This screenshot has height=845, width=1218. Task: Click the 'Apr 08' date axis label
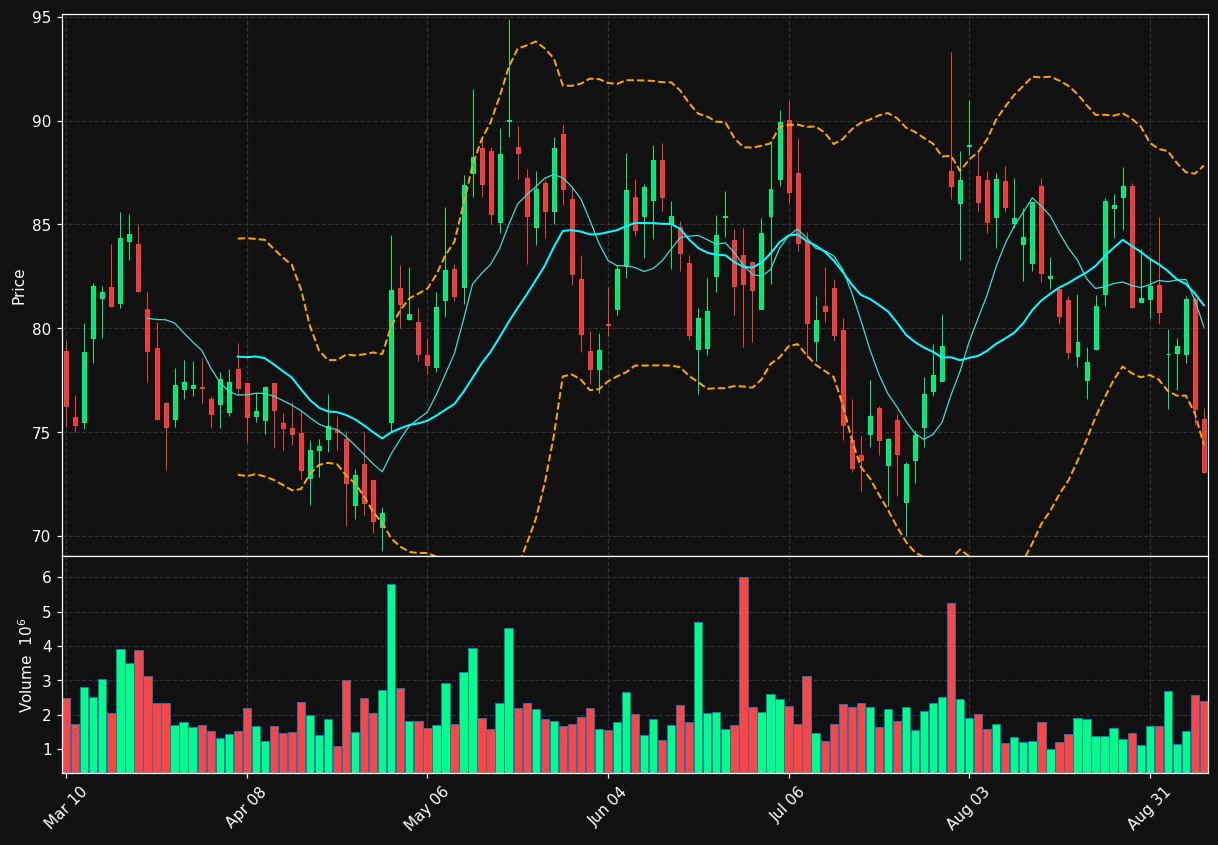245,808
